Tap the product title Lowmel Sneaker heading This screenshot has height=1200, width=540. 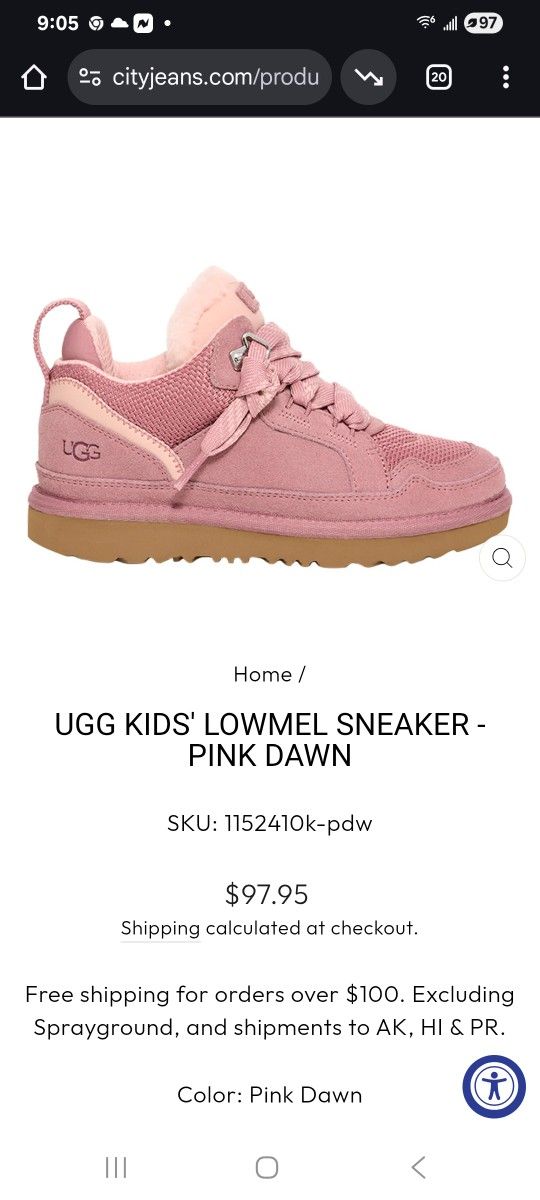(270, 739)
